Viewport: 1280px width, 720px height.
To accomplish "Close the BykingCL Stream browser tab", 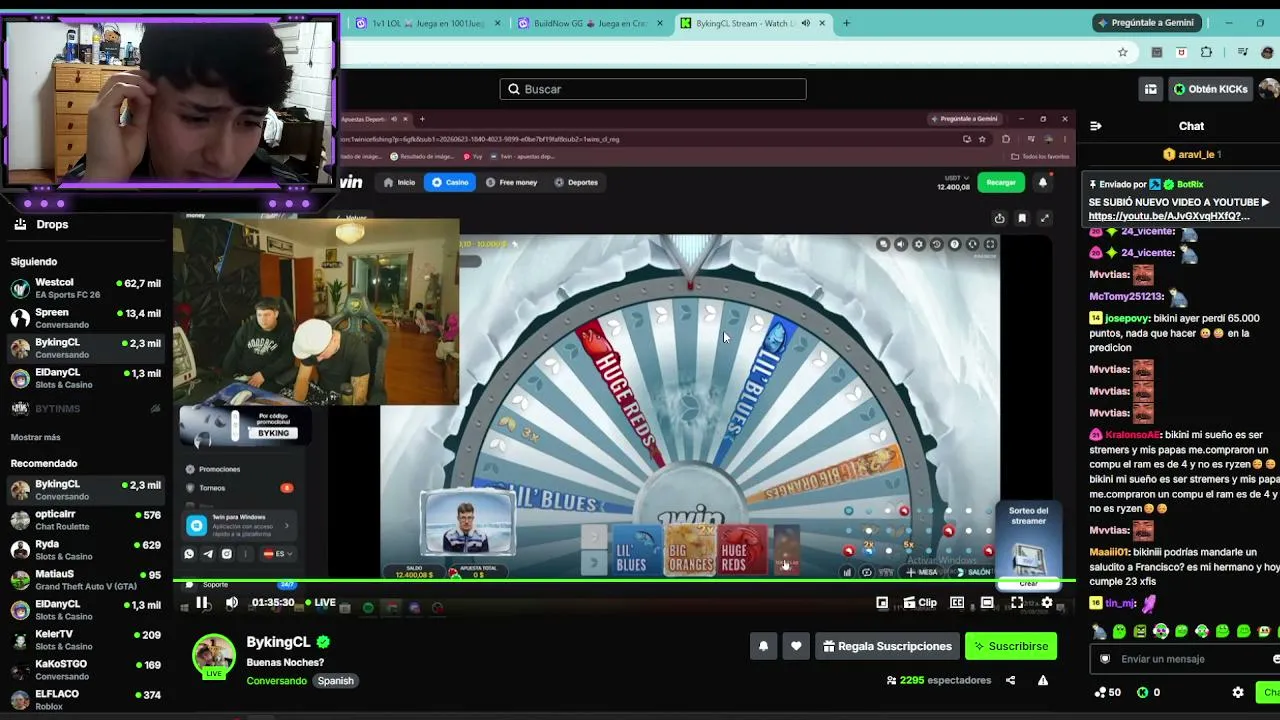I will tap(823, 23).
